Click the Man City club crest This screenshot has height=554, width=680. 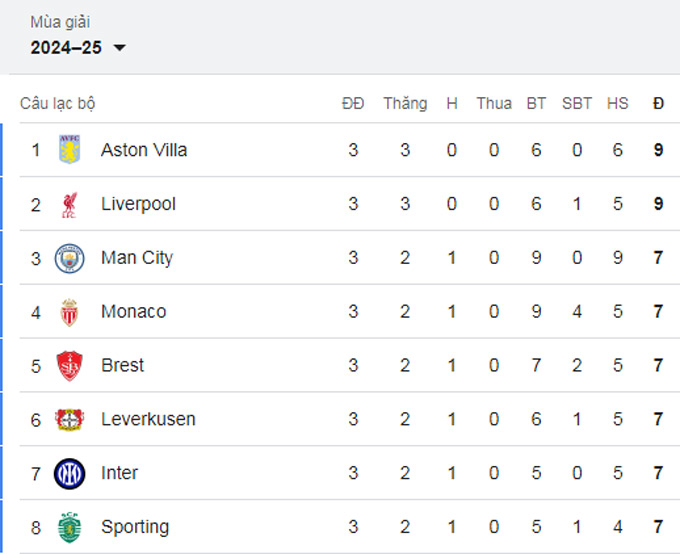click(69, 258)
